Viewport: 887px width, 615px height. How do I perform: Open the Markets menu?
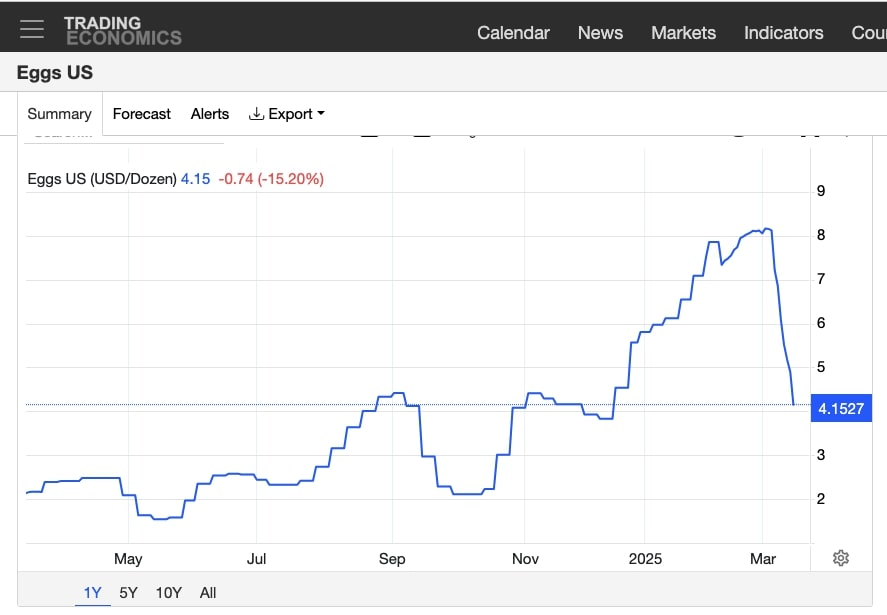click(683, 33)
